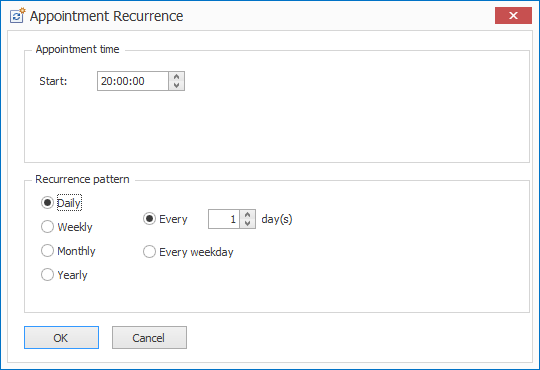
Task: Decrement the day(s) interval spinner down
Action: [247, 223]
